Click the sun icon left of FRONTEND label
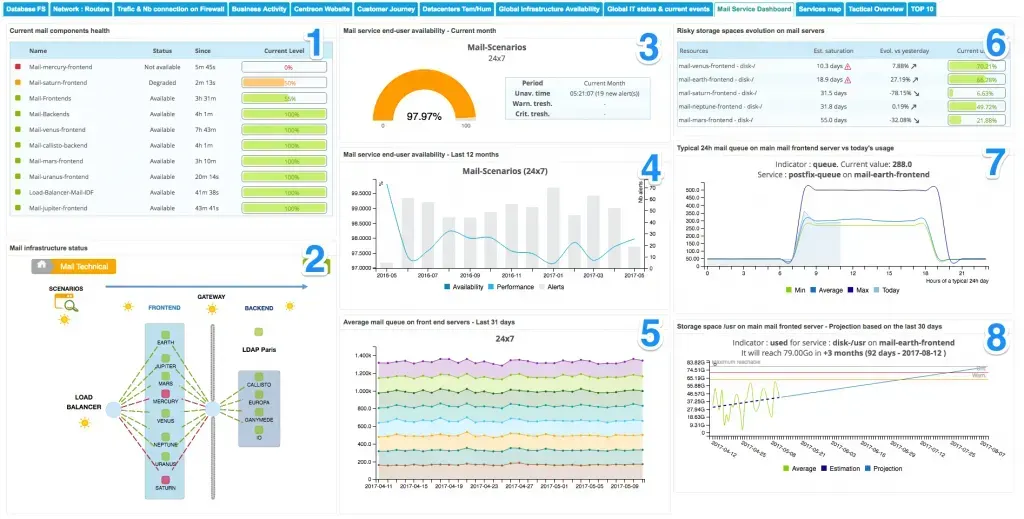The height and width of the screenshot is (519, 1024). (x=128, y=307)
